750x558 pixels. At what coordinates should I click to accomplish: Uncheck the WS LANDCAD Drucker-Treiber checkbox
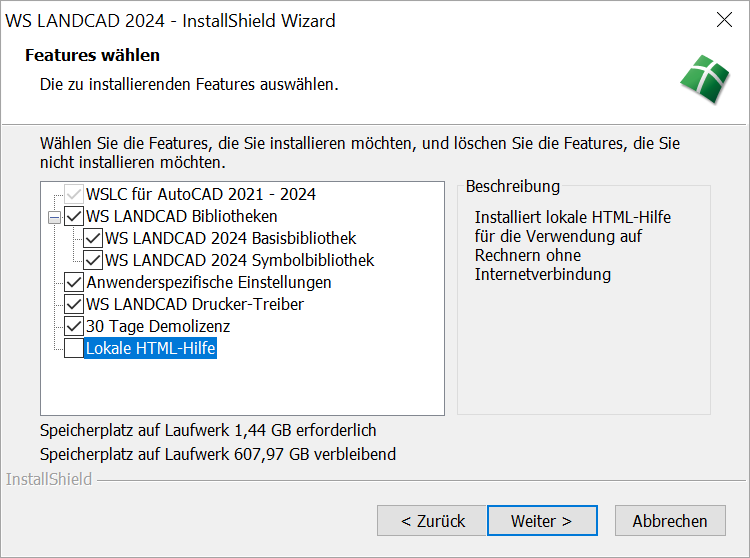74,304
